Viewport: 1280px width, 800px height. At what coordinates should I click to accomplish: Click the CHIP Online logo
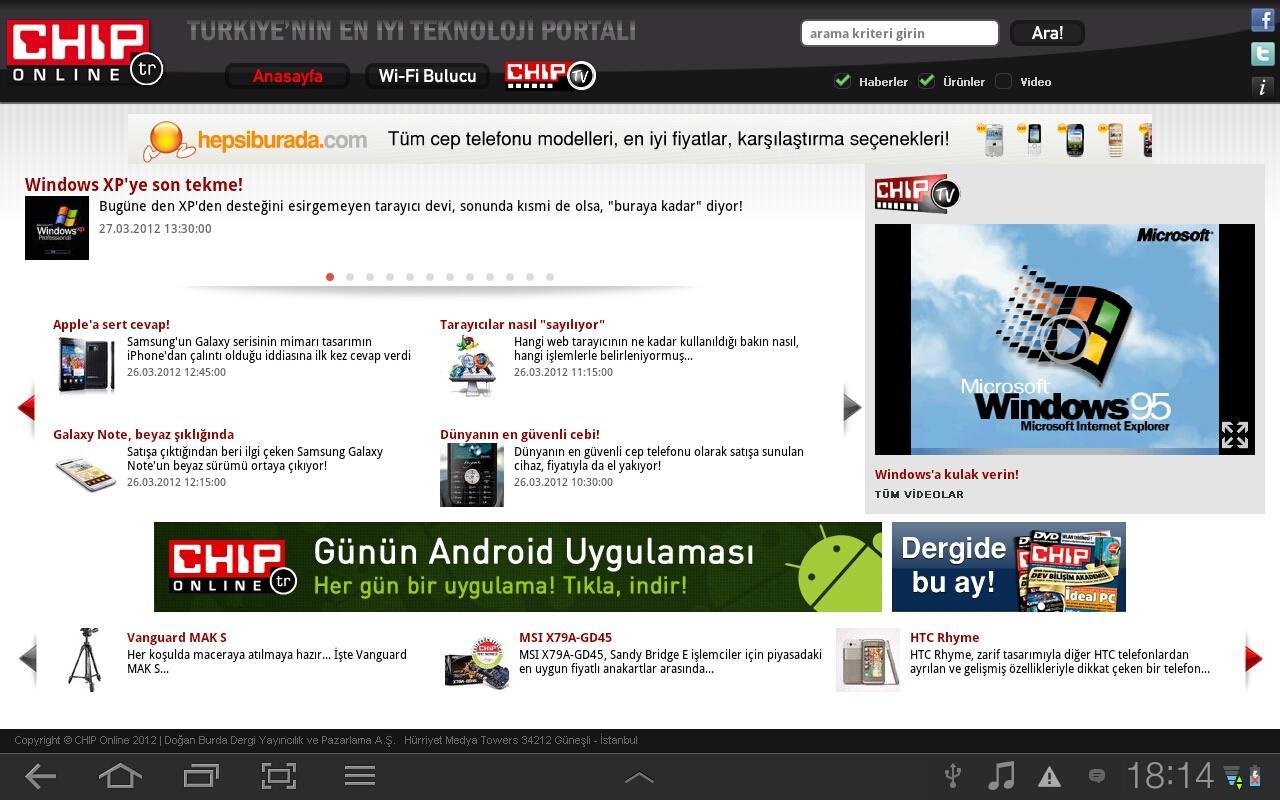(85, 52)
